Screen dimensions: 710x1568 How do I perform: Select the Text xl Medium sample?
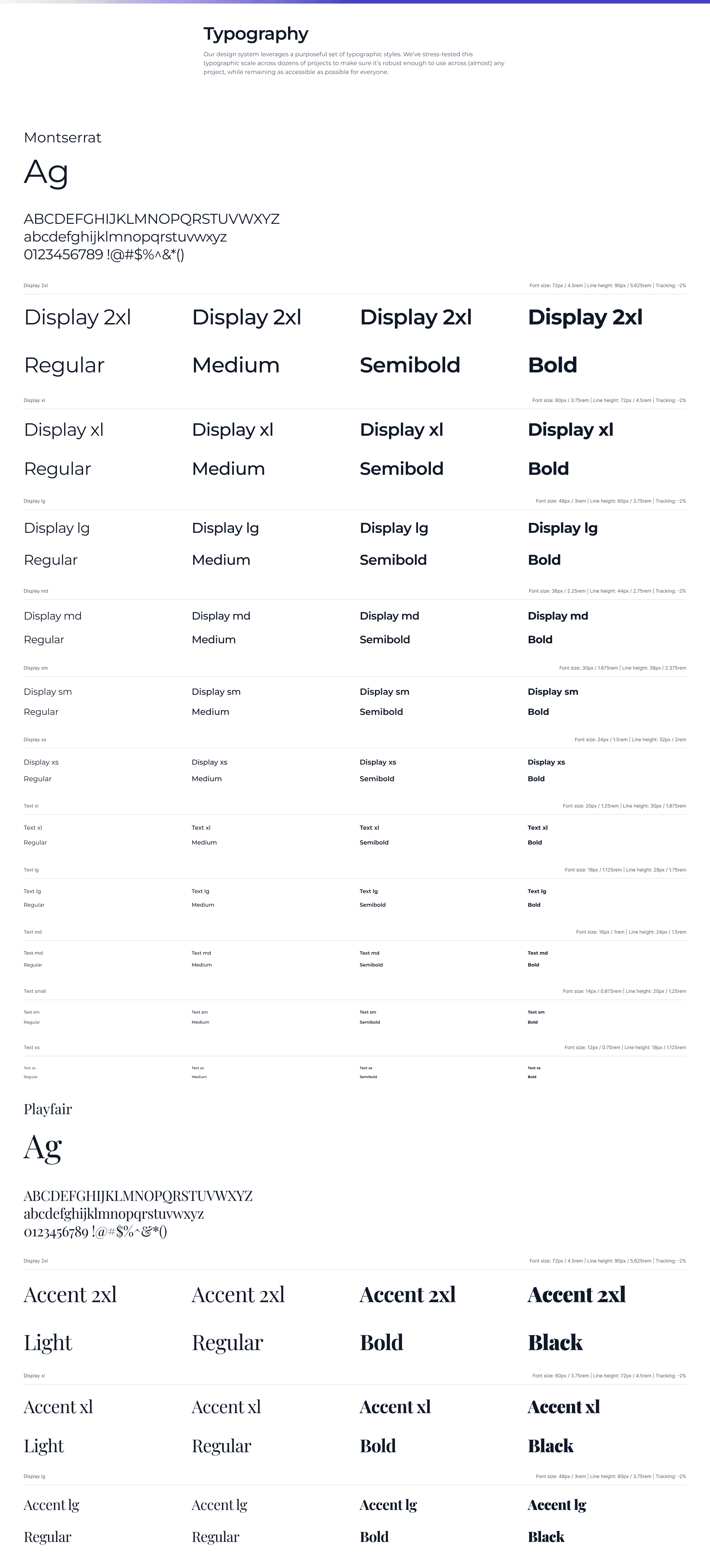point(204,834)
